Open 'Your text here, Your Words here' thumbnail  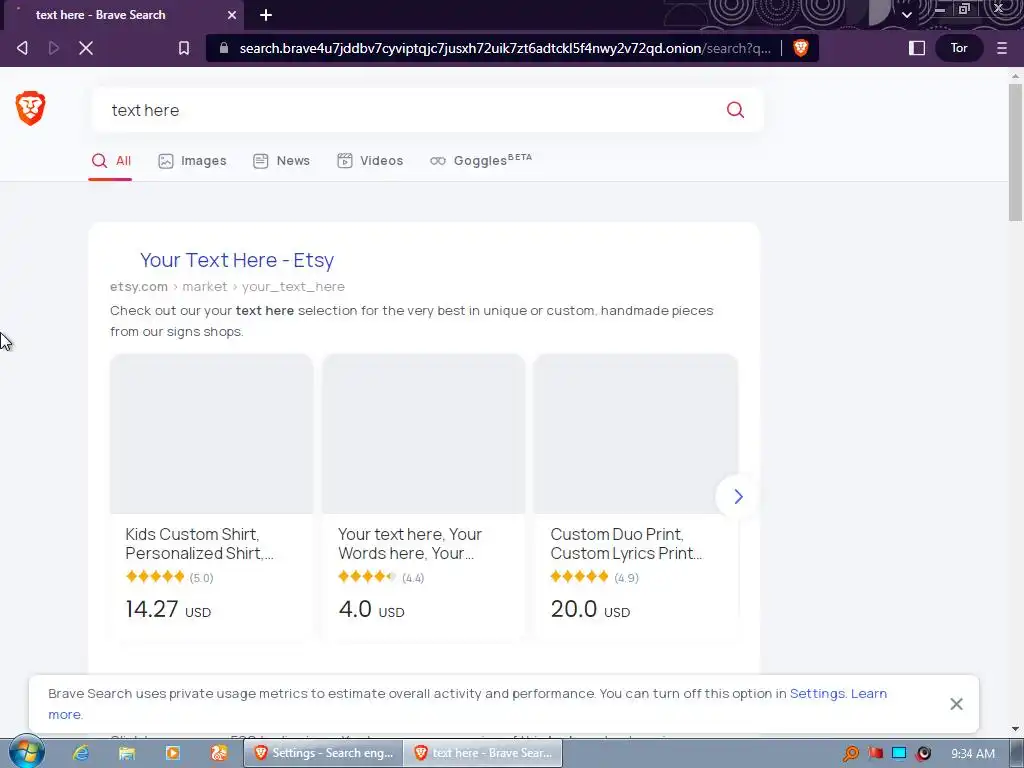(423, 434)
